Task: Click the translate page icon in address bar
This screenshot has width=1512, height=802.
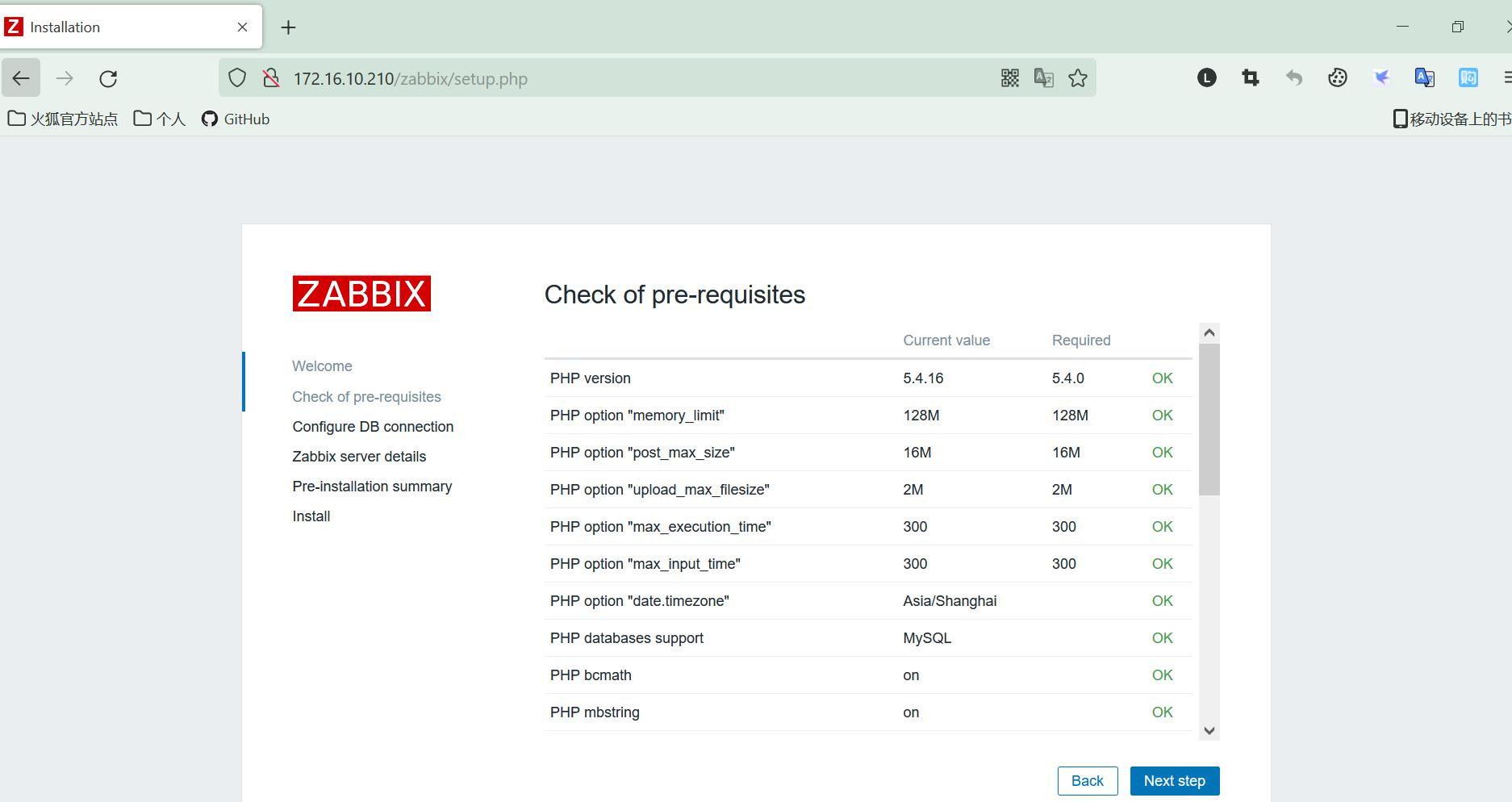Action: pyautogui.click(x=1043, y=78)
